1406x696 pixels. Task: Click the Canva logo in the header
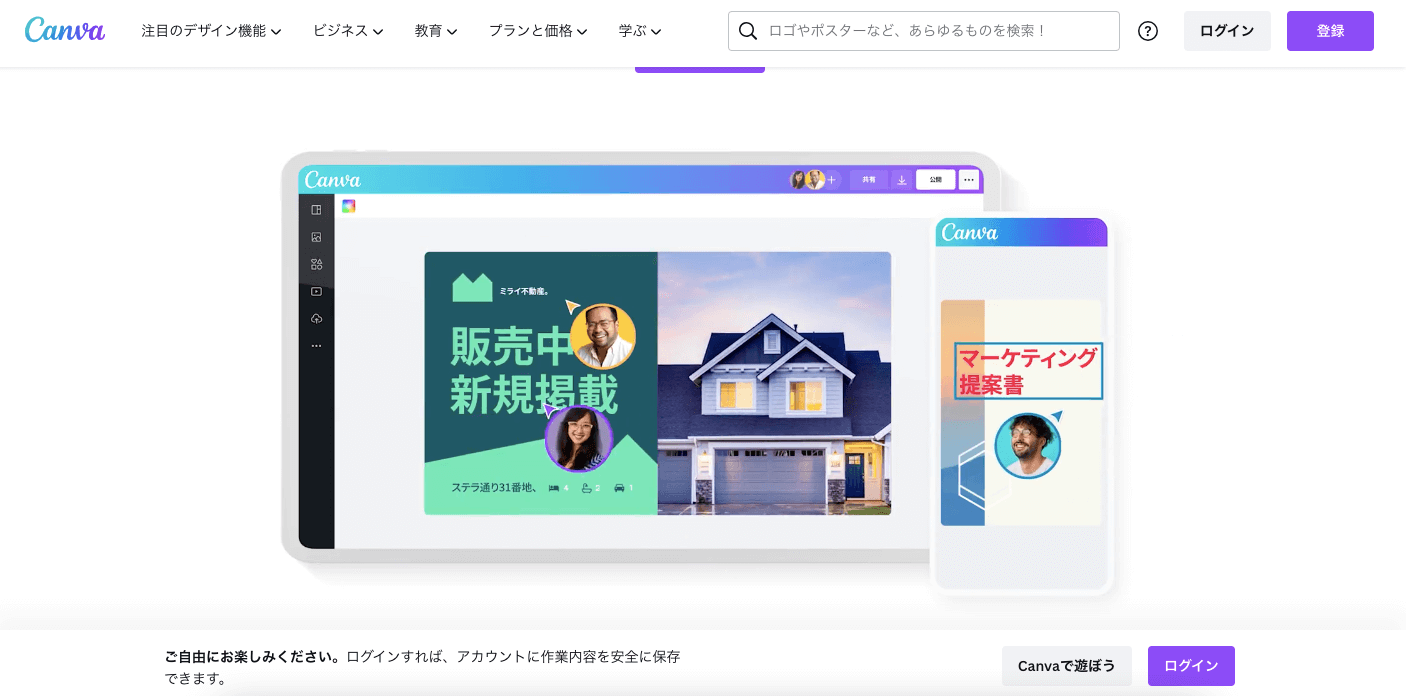(65, 30)
